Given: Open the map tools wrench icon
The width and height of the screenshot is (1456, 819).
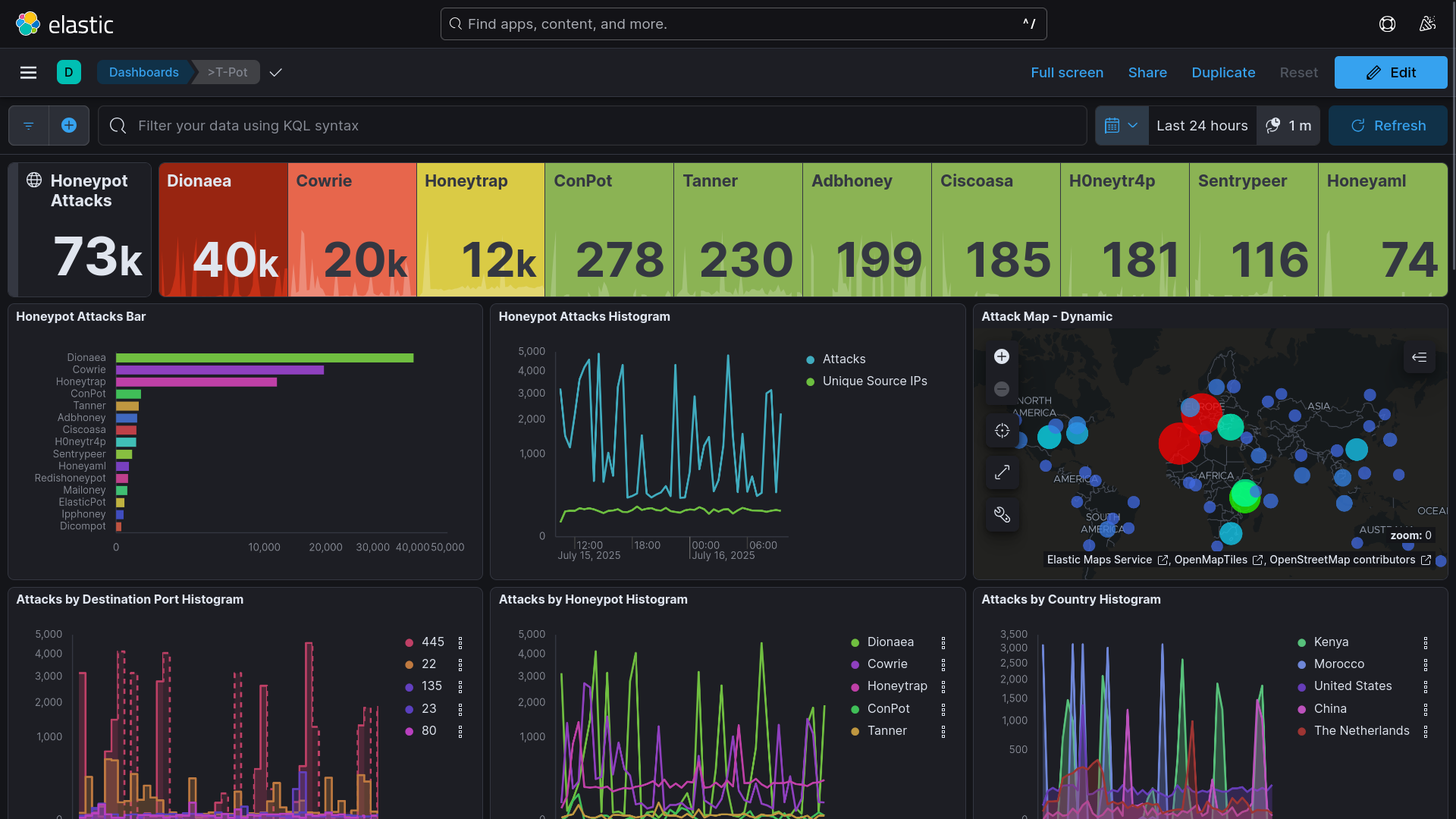Looking at the screenshot, I should 1002,515.
